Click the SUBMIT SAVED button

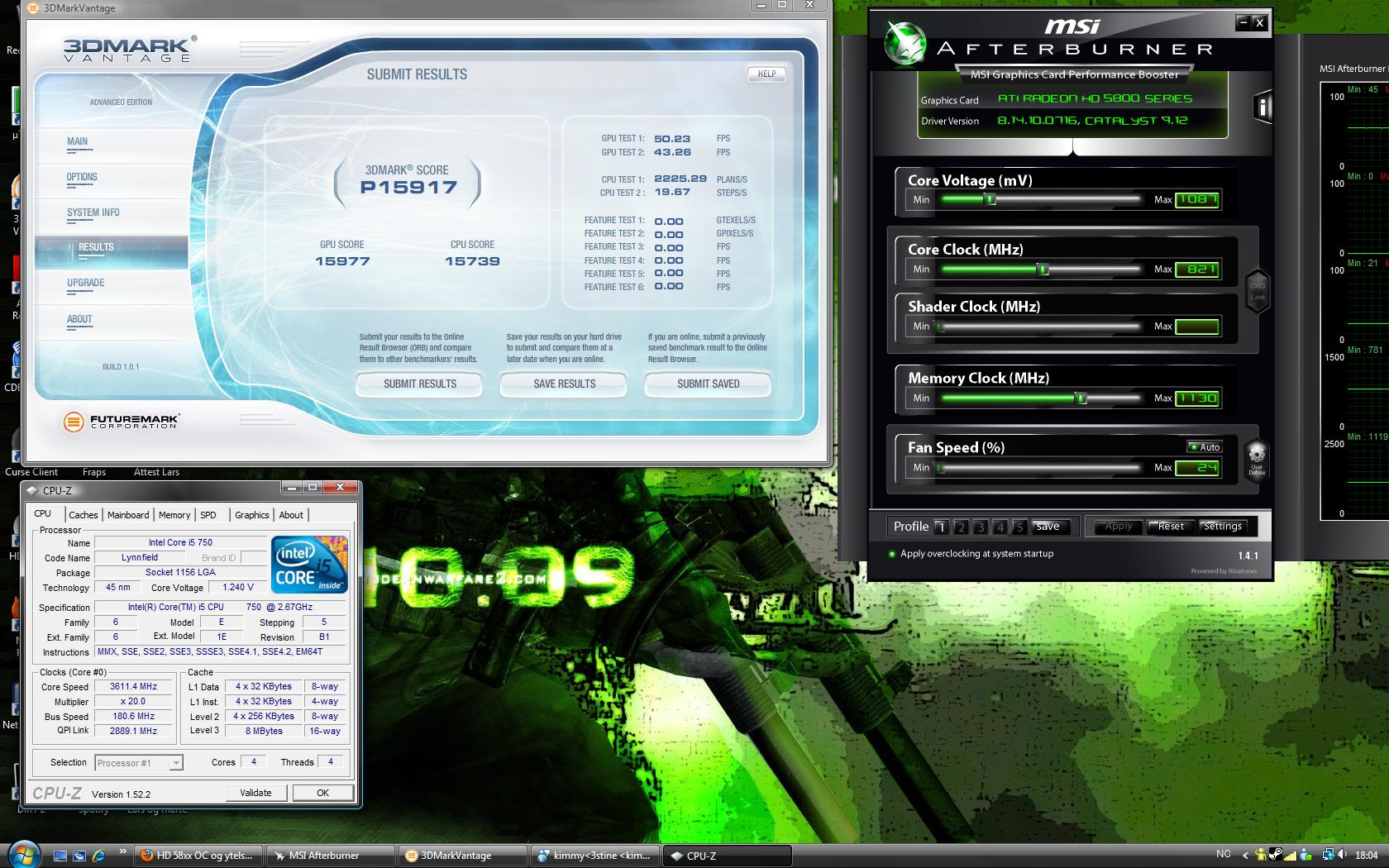click(x=708, y=384)
